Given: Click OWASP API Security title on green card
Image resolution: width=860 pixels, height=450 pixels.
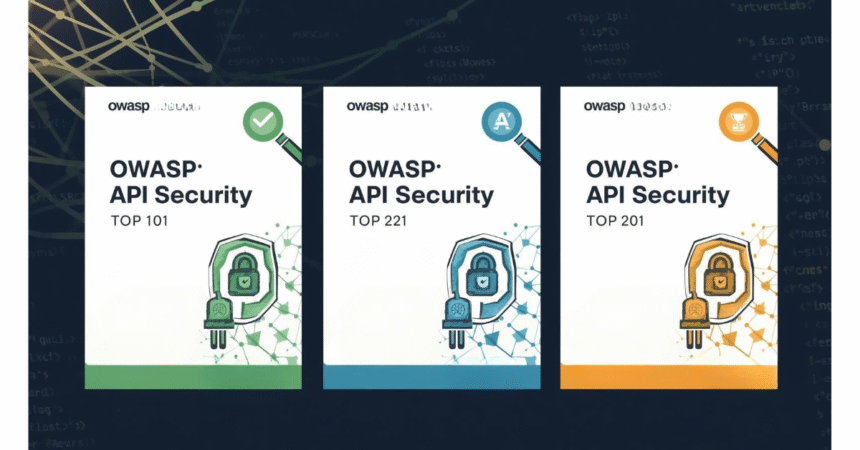Looking at the screenshot, I should (x=181, y=182).
